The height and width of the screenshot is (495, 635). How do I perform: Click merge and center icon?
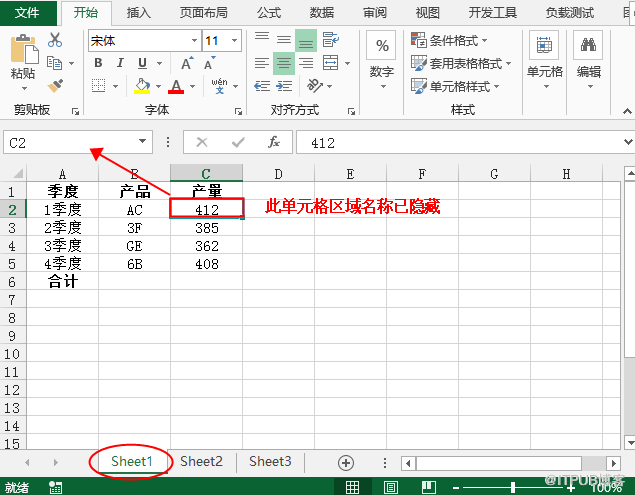(x=330, y=63)
